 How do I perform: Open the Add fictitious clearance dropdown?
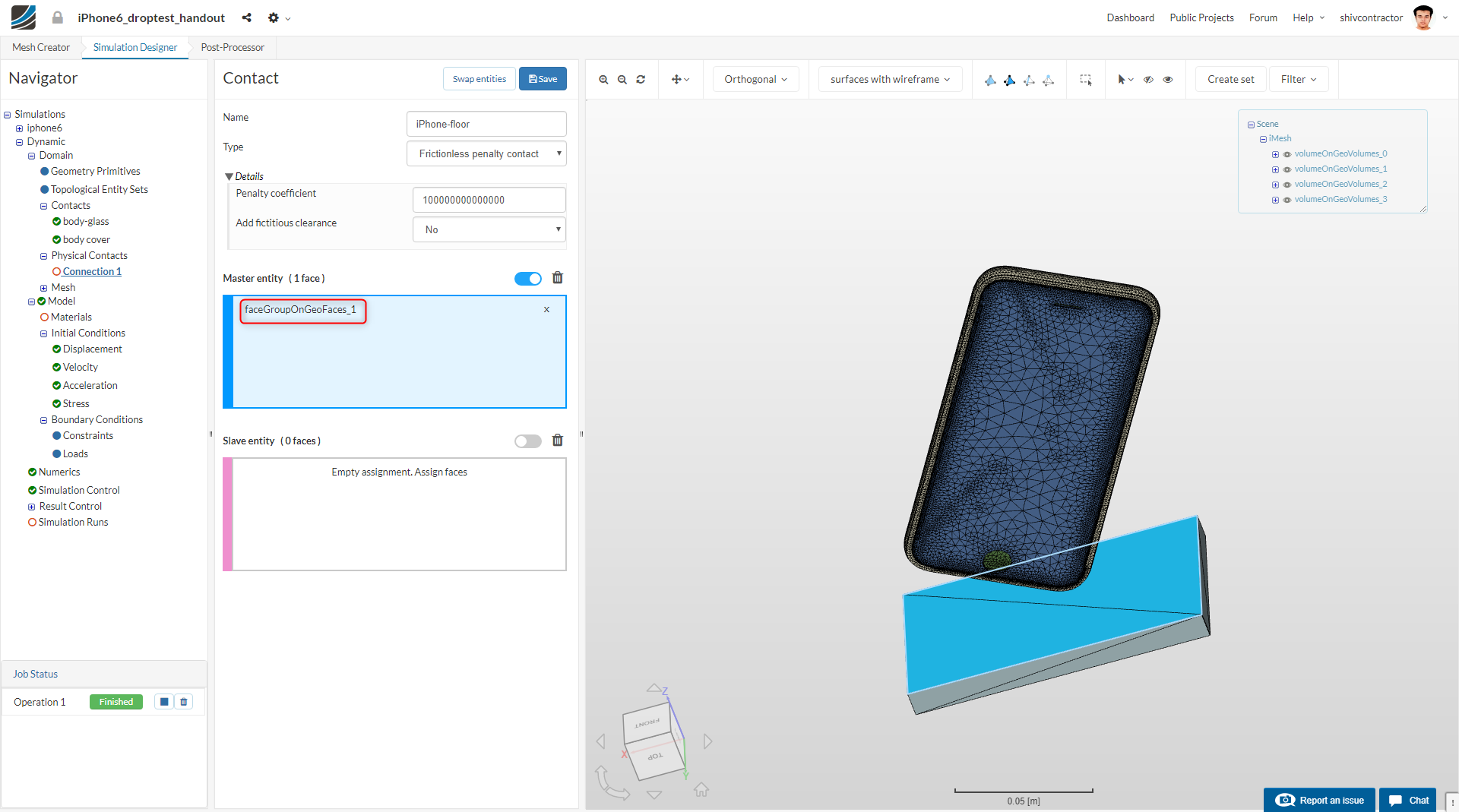(489, 229)
